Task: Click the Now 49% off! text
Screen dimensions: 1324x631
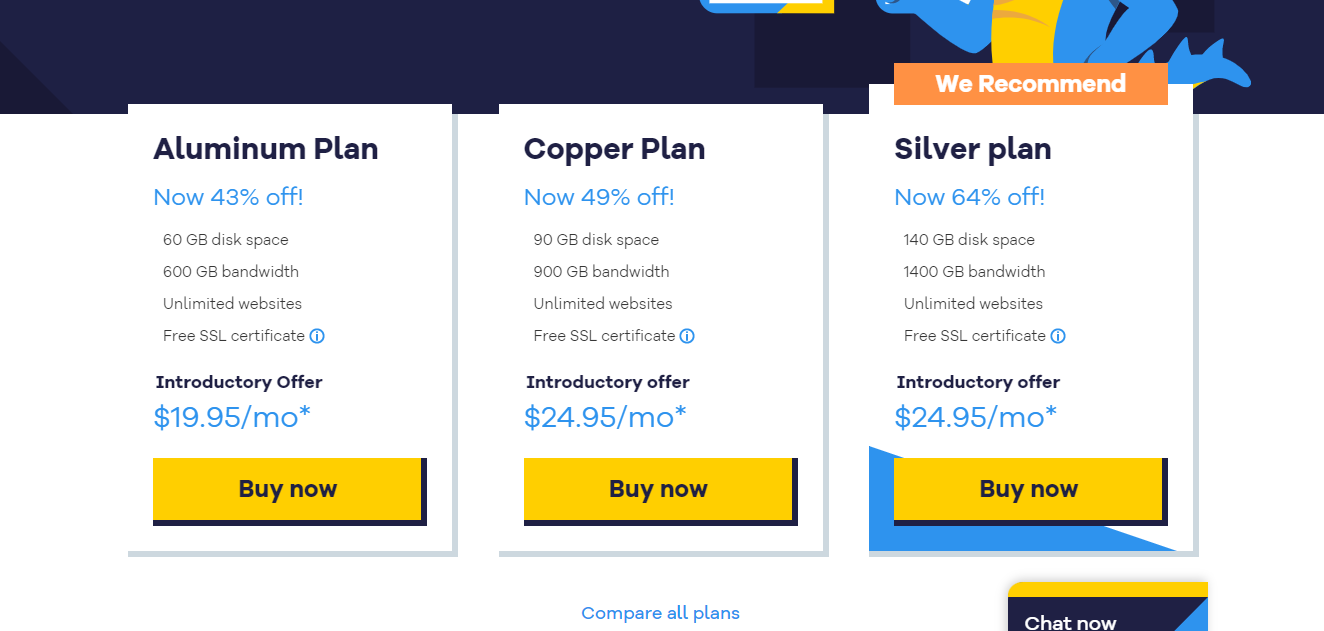Action: [599, 197]
